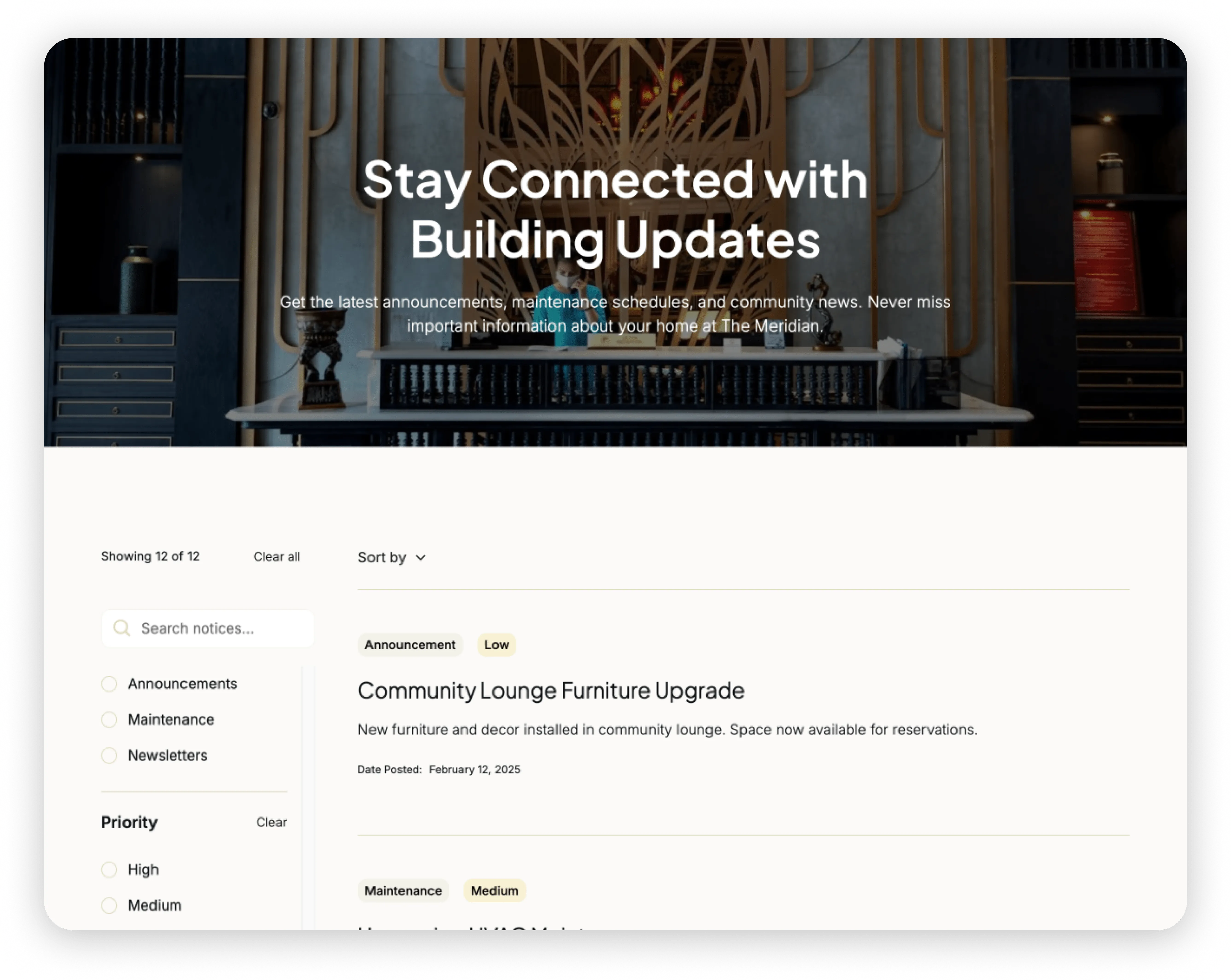Click Clear all filters link

(x=276, y=557)
